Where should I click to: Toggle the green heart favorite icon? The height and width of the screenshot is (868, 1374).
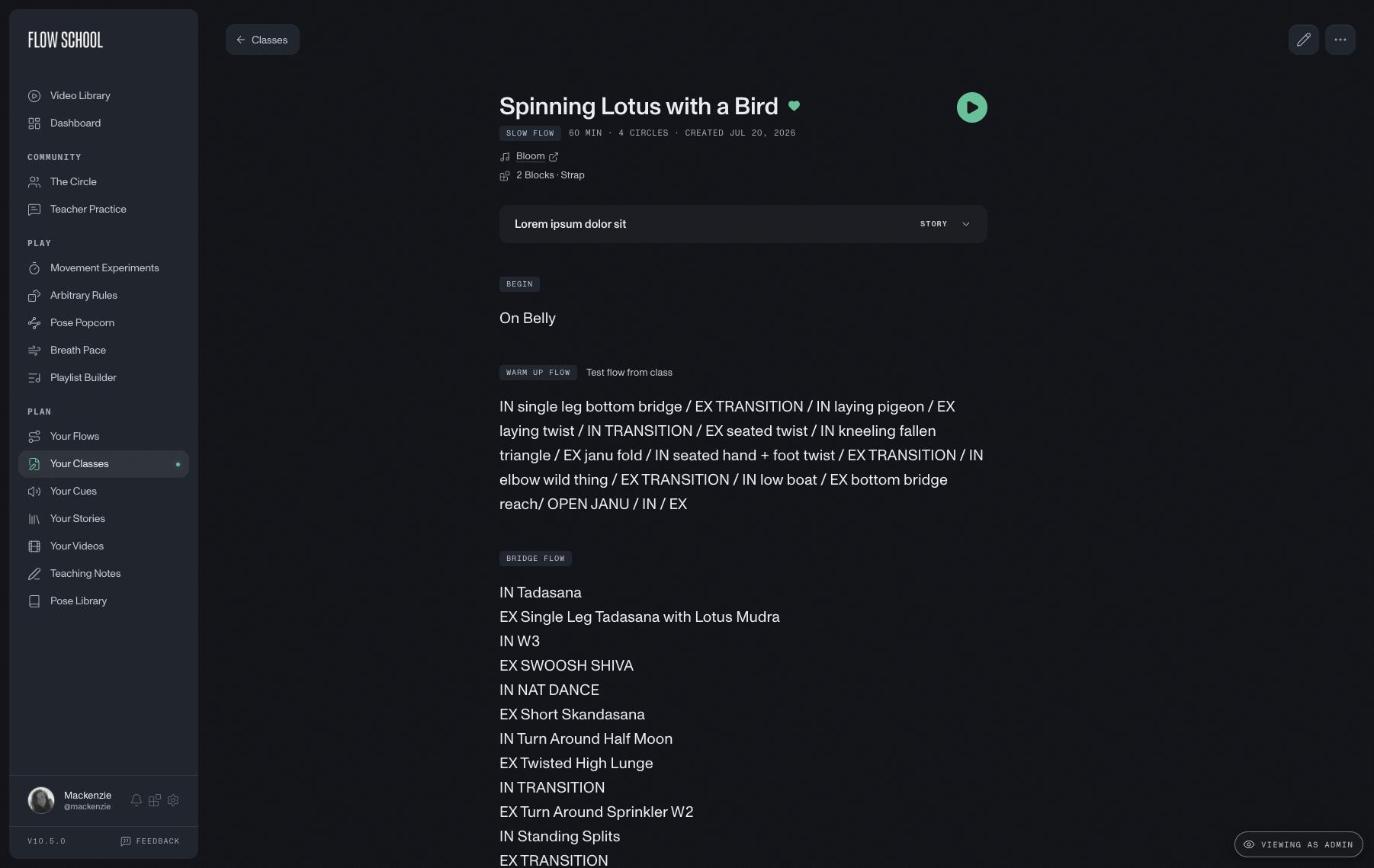click(x=794, y=106)
